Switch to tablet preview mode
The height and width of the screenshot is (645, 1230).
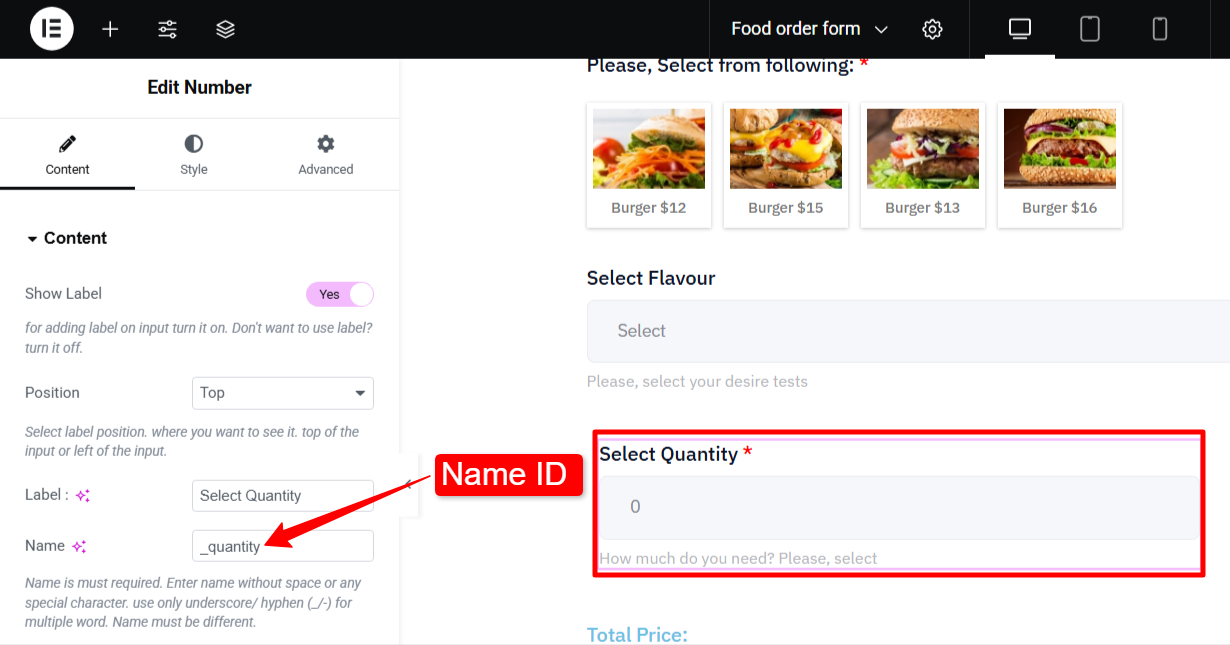[1090, 29]
